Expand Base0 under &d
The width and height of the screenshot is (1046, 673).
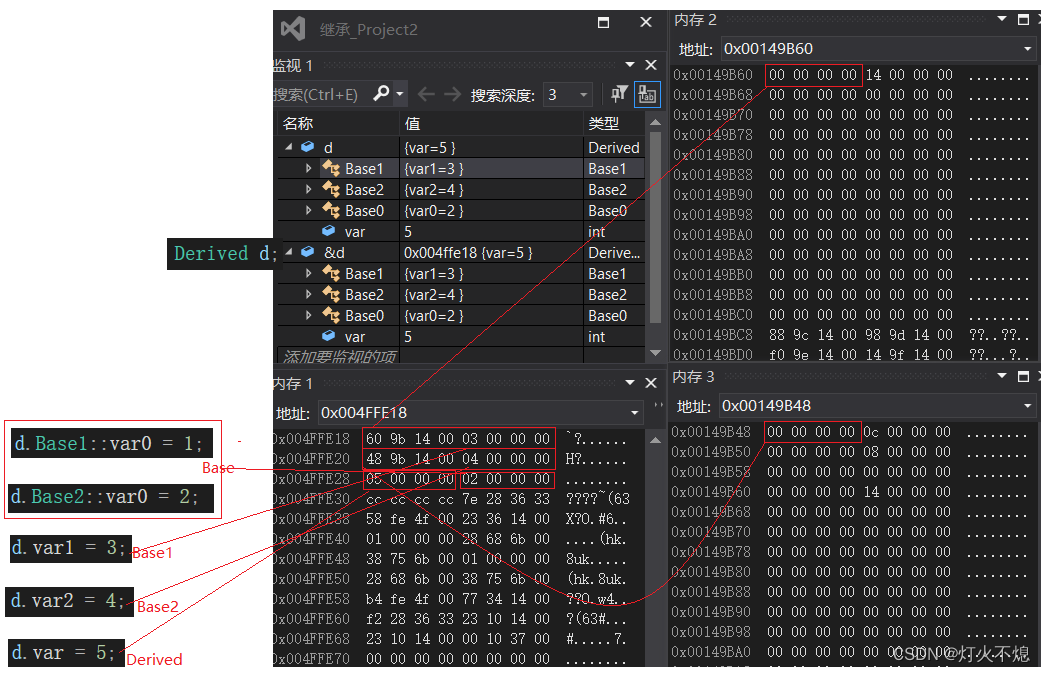[308, 315]
